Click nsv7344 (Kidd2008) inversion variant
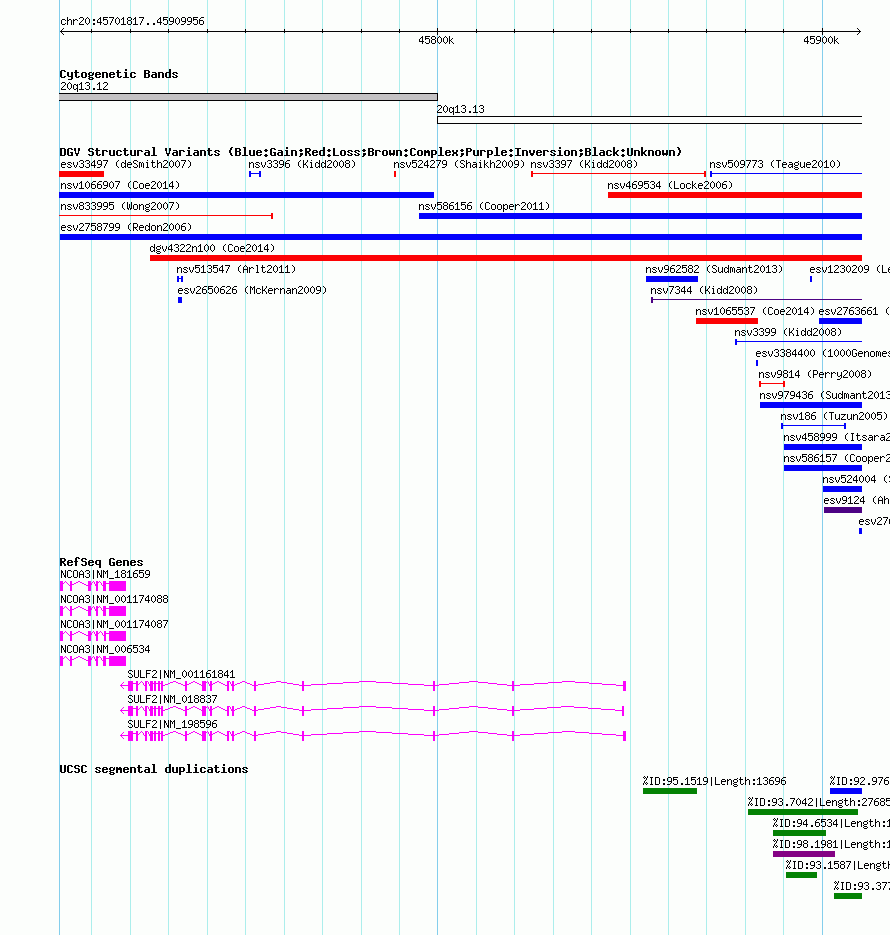The height and width of the screenshot is (935, 890). tap(756, 300)
